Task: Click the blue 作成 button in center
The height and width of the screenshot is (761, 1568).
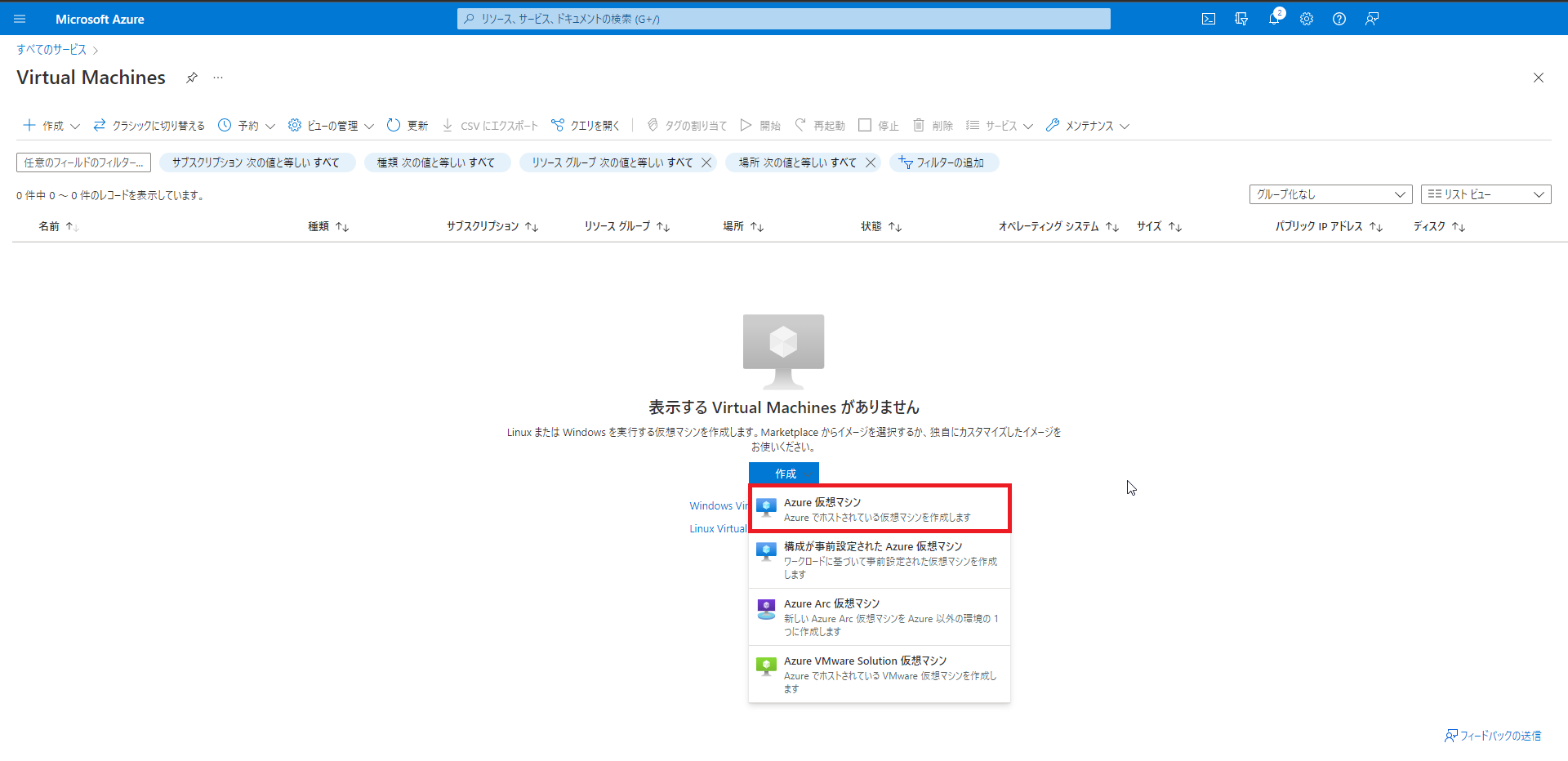Action: [784, 474]
